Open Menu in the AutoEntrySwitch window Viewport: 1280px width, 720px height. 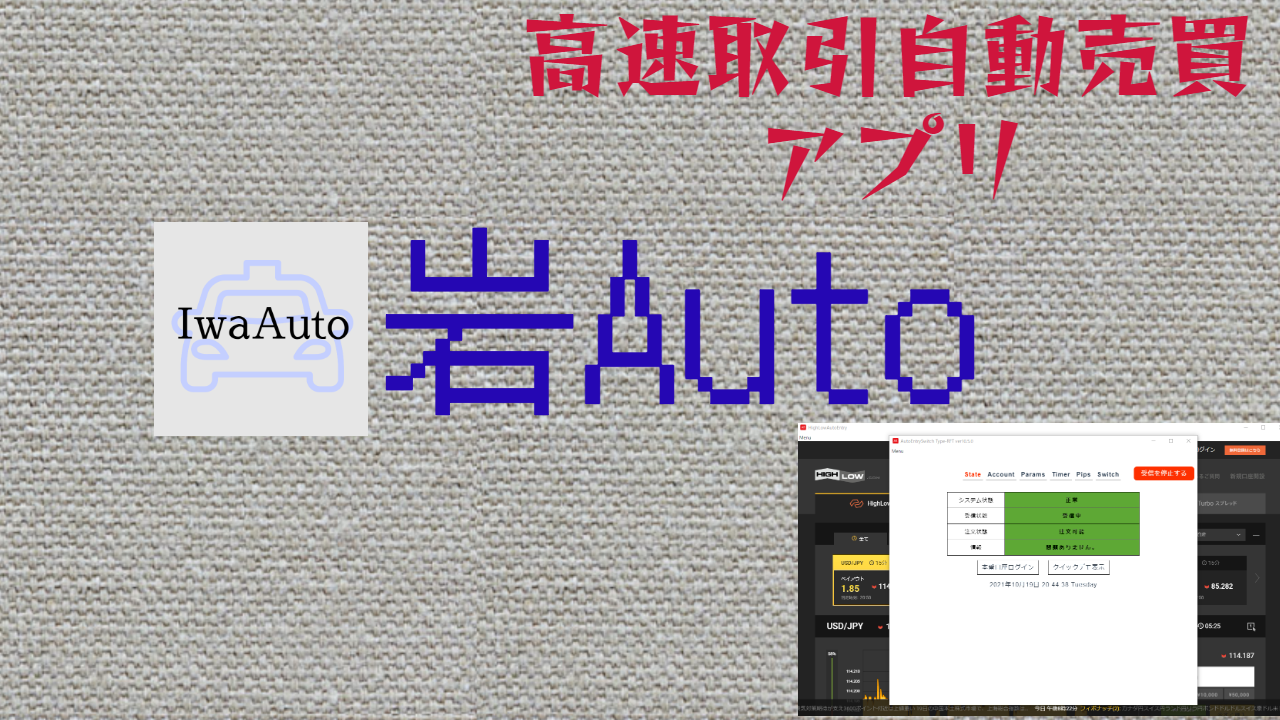[x=897, y=451]
